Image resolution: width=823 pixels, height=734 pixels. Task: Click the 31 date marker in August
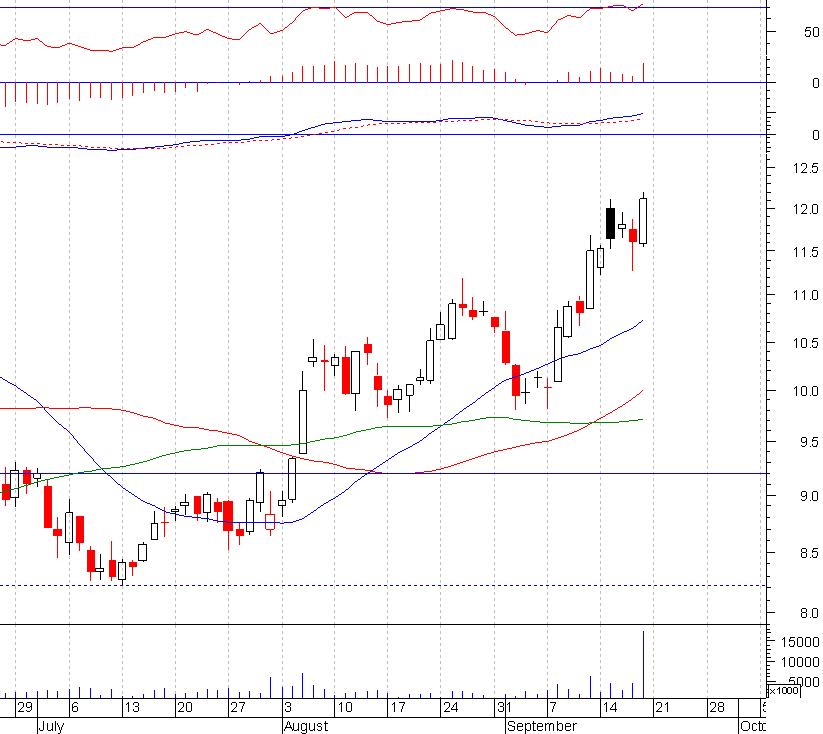tap(504, 707)
